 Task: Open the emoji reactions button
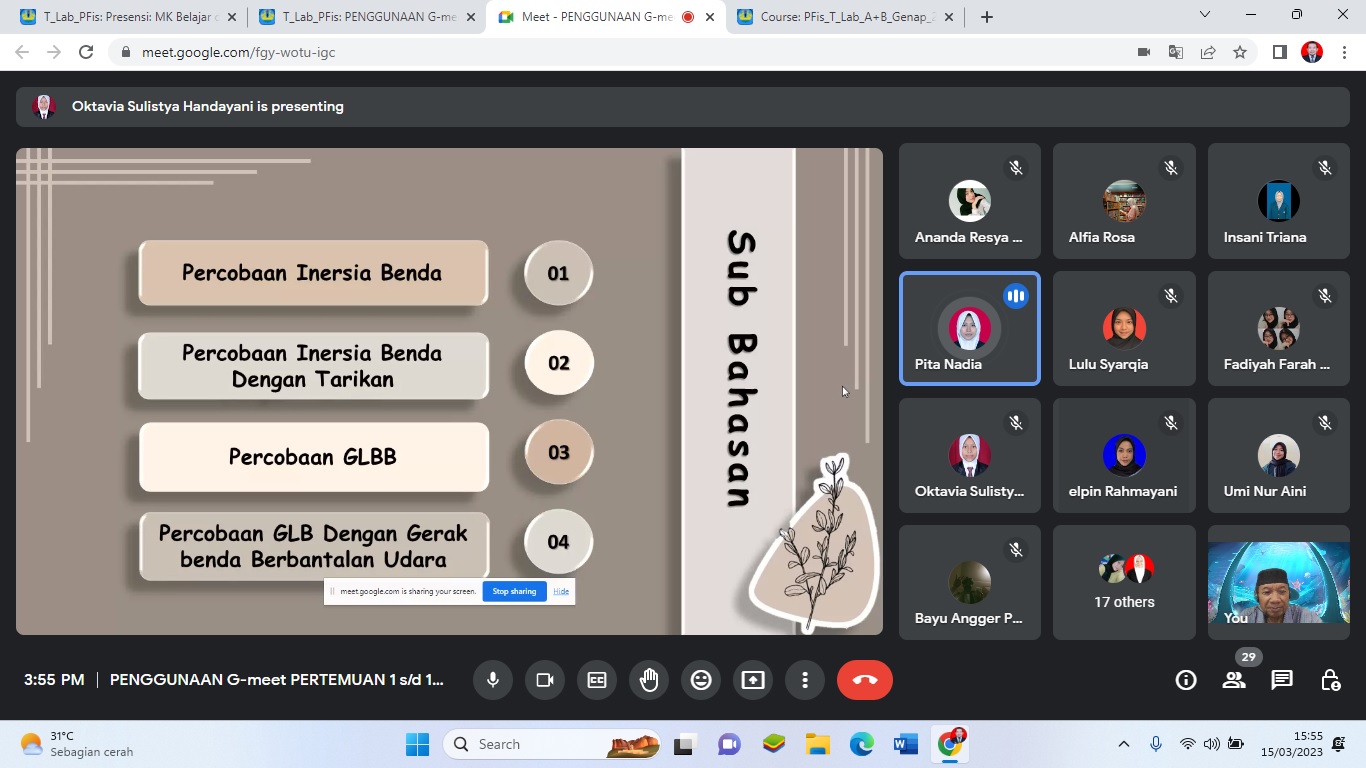(x=701, y=680)
